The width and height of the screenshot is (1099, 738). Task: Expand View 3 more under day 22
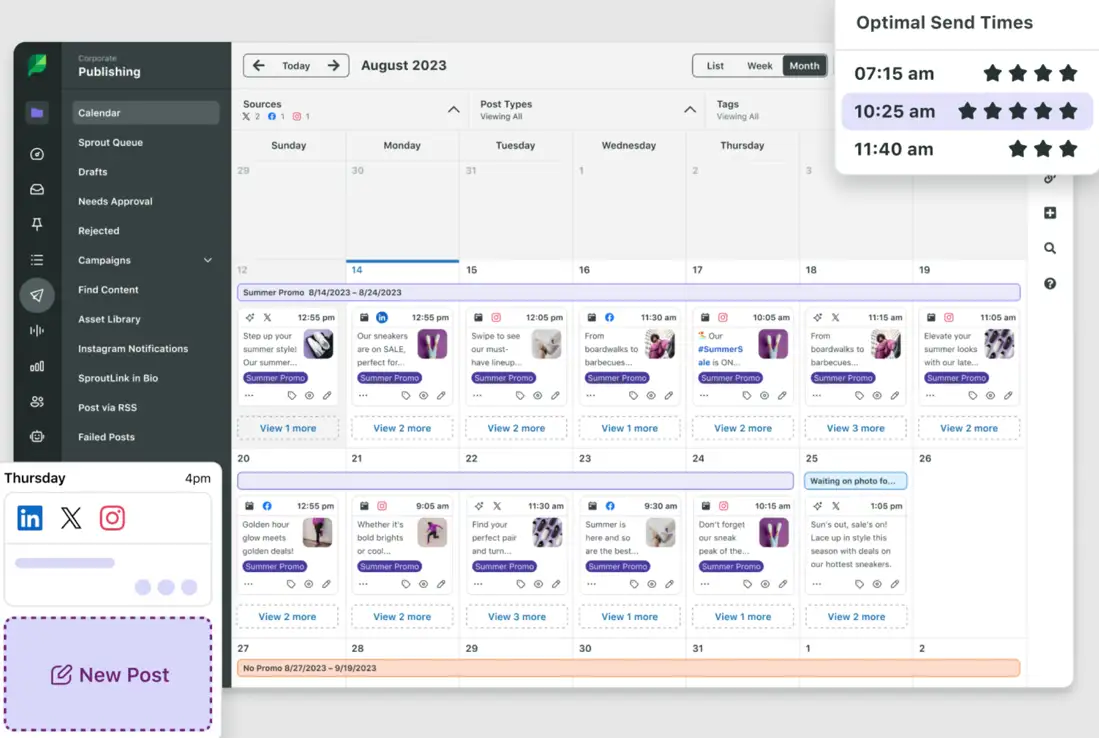[x=517, y=617]
